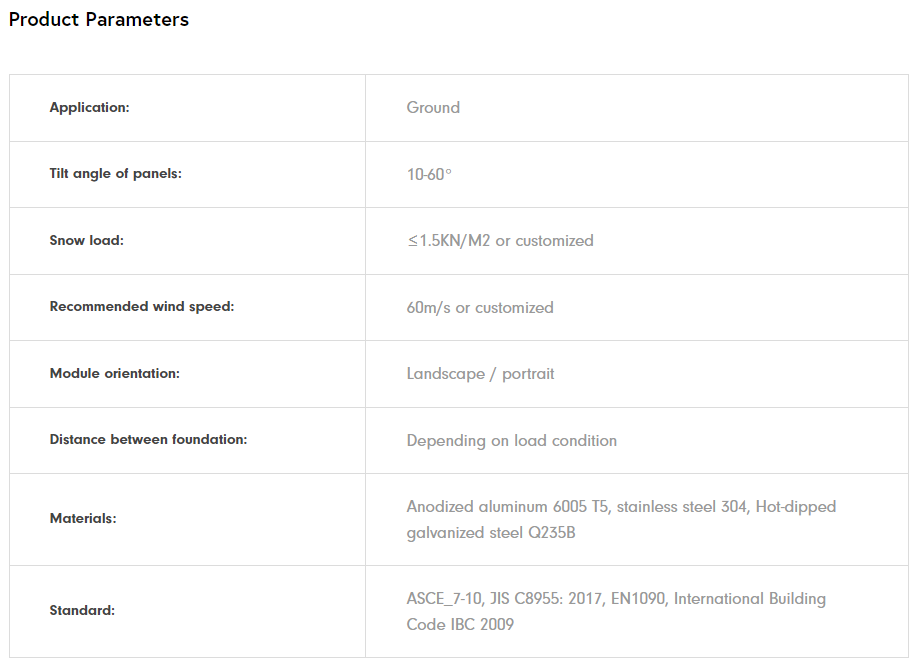Select the 10-60° tilt value
The width and height of the screenshot is (921, 667).
(x=429, y=174)
